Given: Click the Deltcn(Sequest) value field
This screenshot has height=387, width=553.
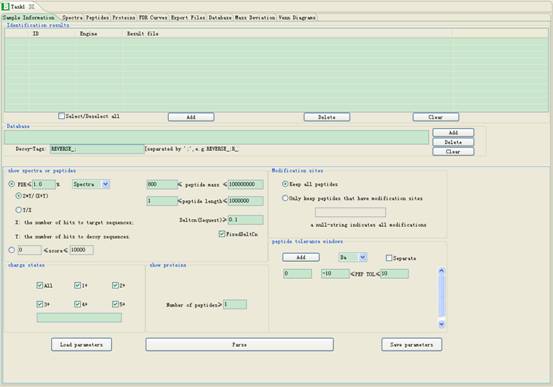Looking at the screenshot, I should 246,220.
